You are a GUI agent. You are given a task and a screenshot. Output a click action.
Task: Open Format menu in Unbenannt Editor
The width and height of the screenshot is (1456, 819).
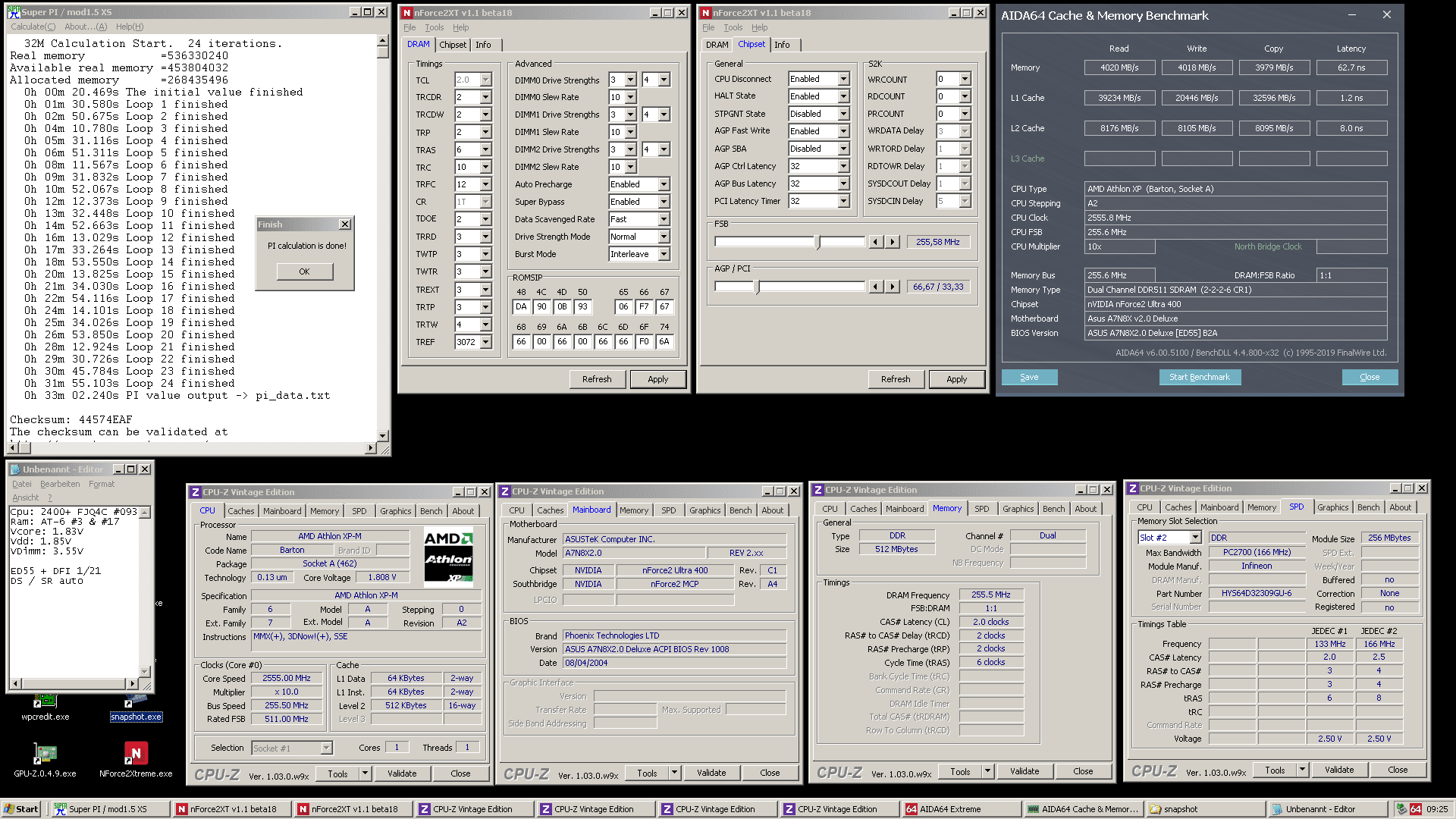tap(102, 484)
